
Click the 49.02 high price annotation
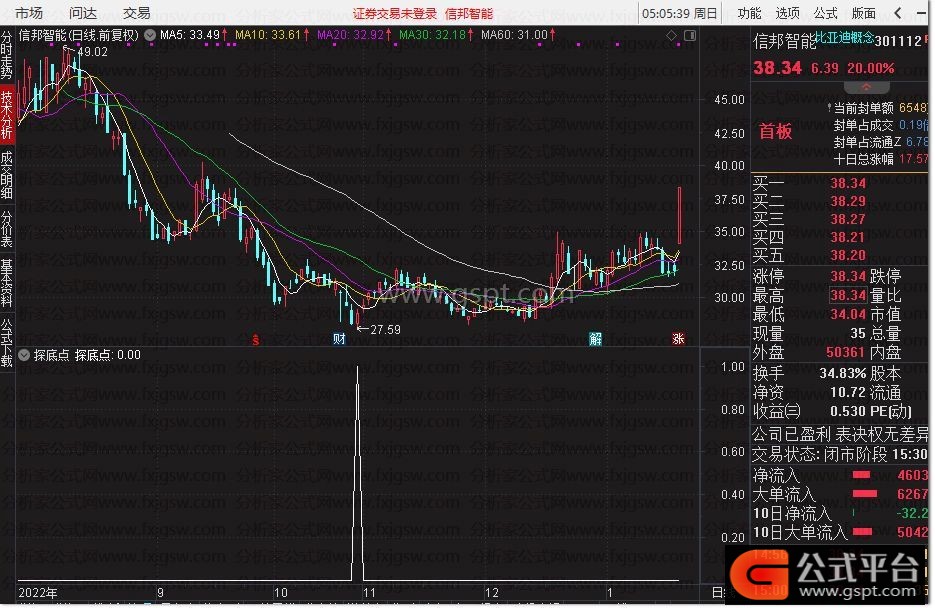[x=93, y=52]
